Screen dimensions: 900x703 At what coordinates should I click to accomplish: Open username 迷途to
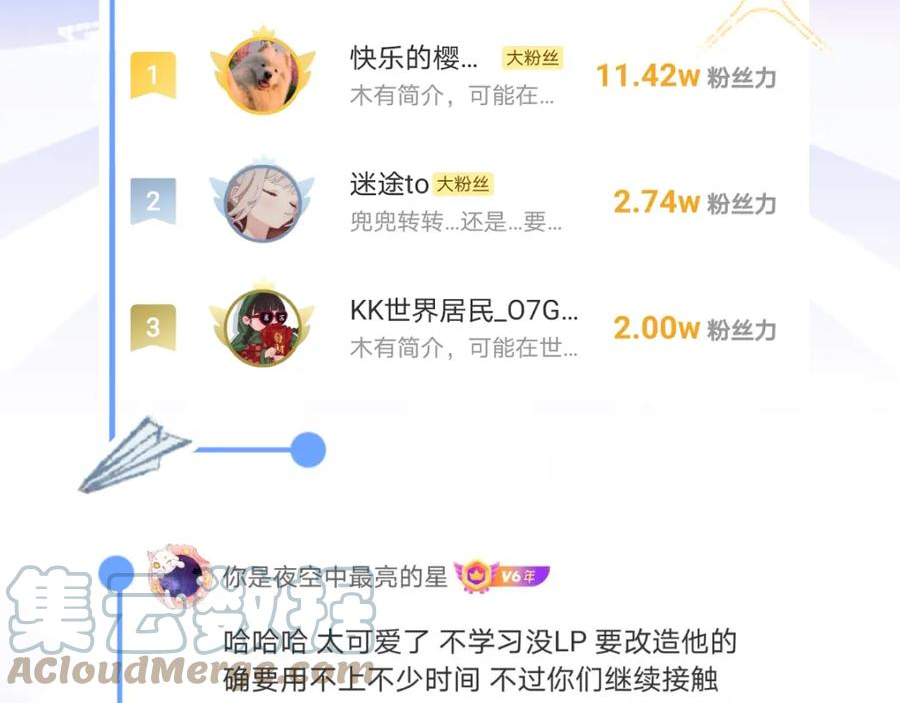pyautogui.click(x=389, y=184)
